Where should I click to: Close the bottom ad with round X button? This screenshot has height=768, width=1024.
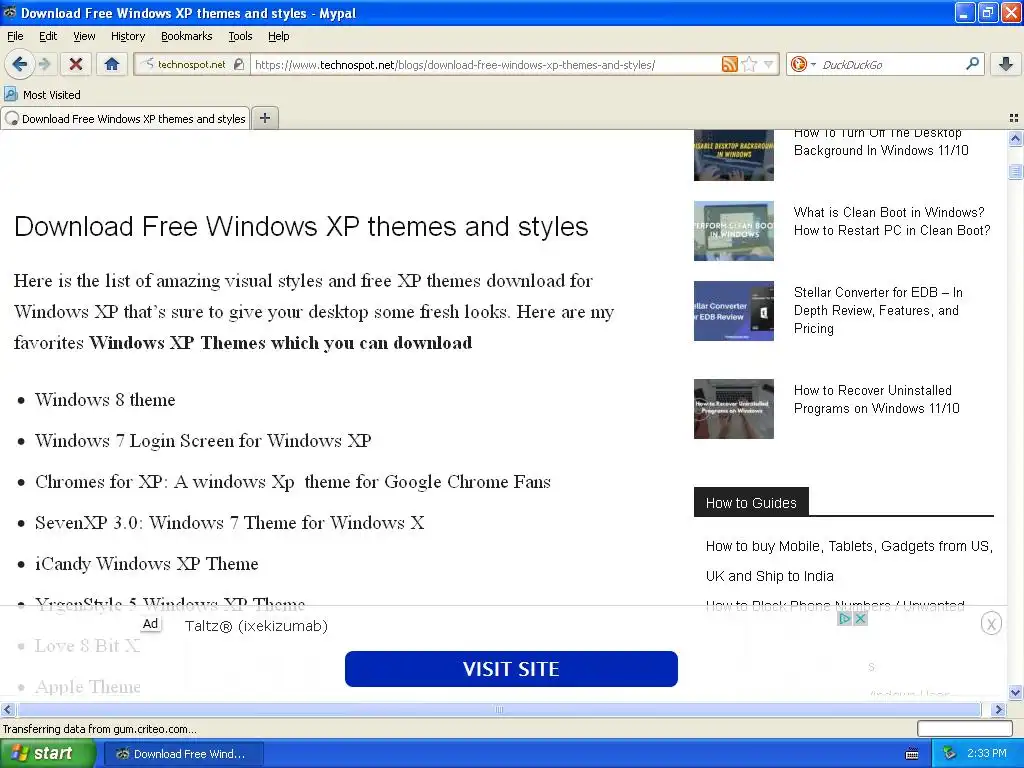click(x=991, y=624)
